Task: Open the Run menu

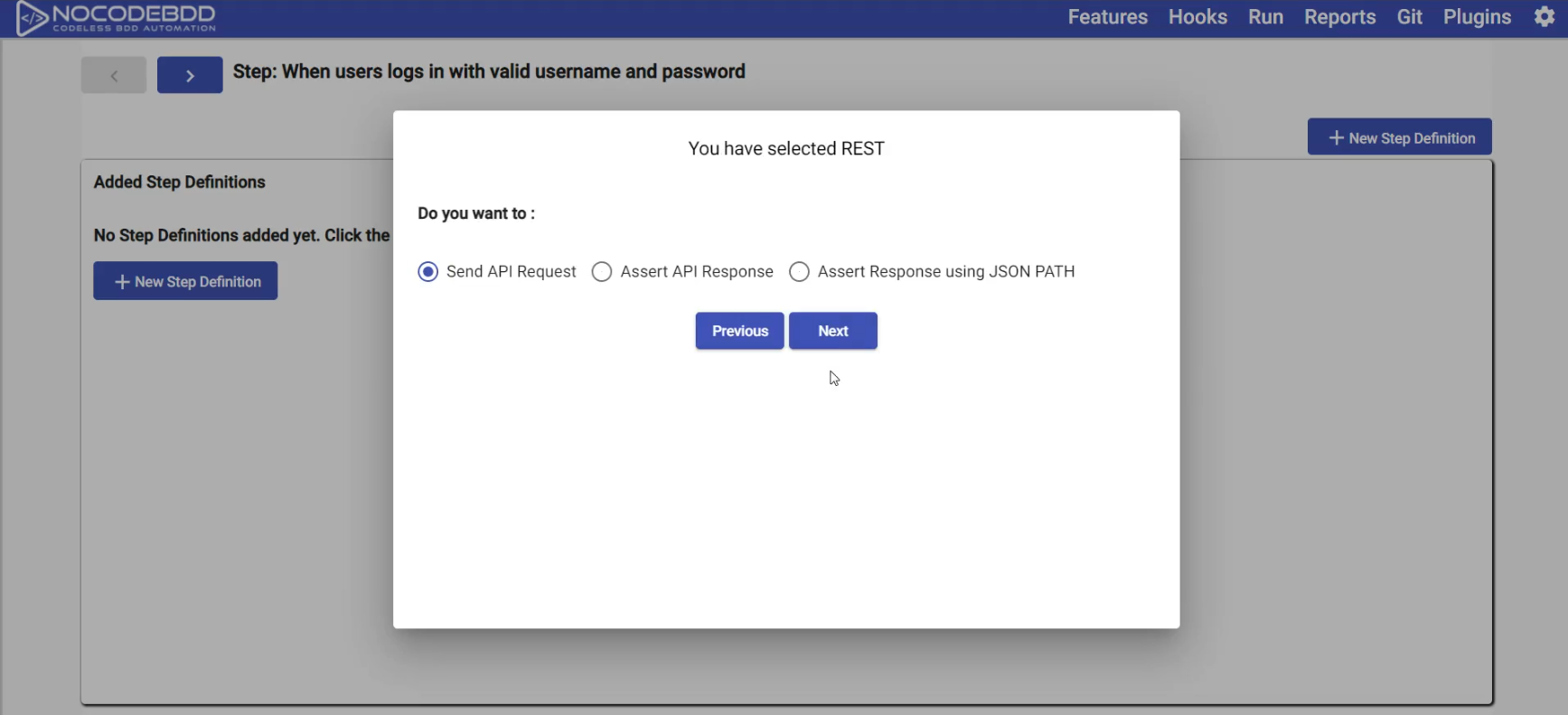Action: (1265, 16)
